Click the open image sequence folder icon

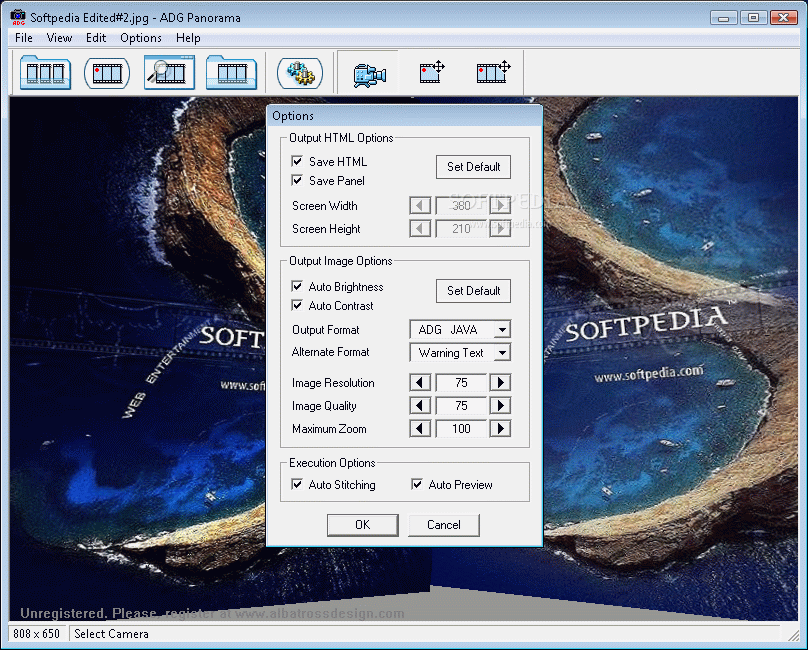(45, 73)
